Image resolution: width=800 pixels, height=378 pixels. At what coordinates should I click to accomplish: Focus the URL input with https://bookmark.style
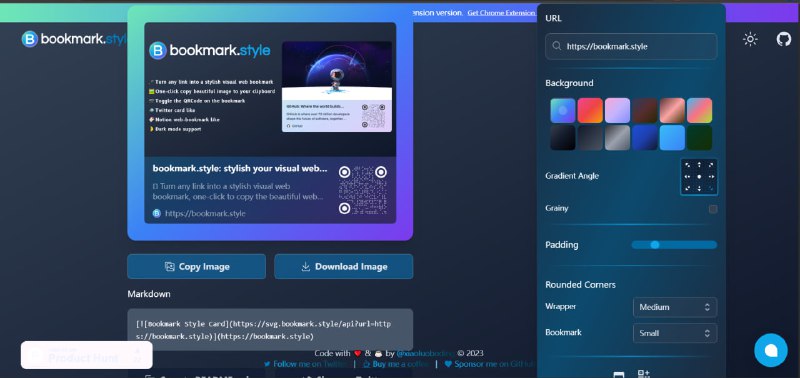click(x=631, y=46)
